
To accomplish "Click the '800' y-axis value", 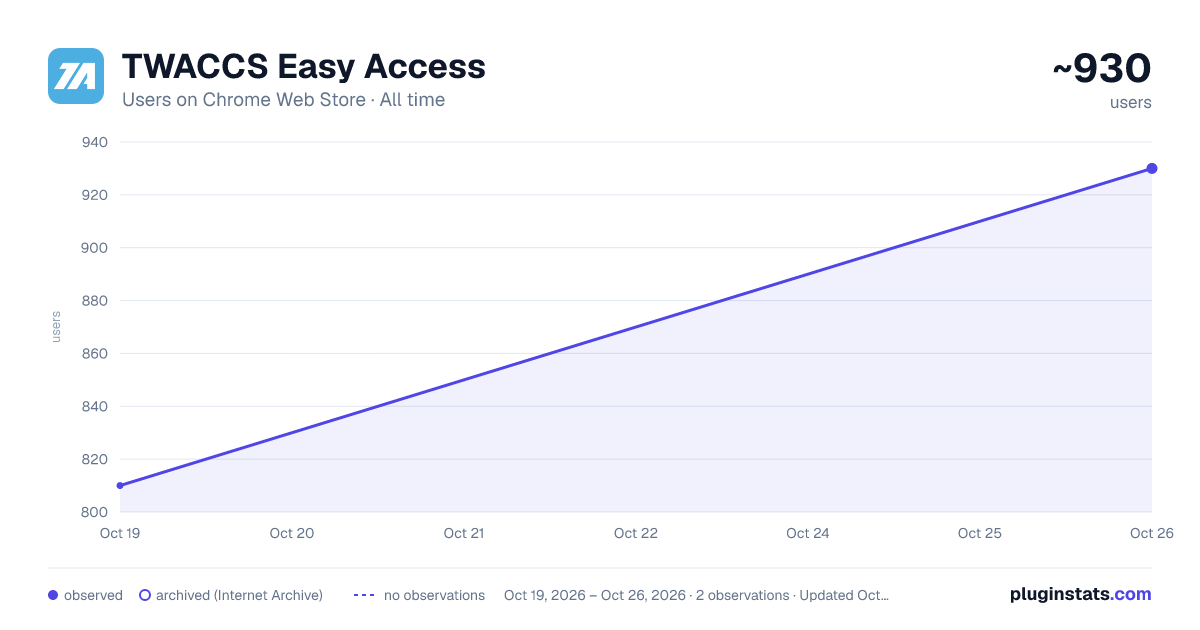I will click(x=95, y=512).
